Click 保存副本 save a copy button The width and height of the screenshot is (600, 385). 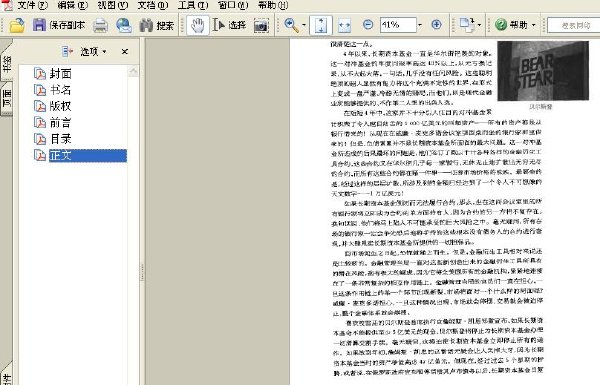[59, 25]
